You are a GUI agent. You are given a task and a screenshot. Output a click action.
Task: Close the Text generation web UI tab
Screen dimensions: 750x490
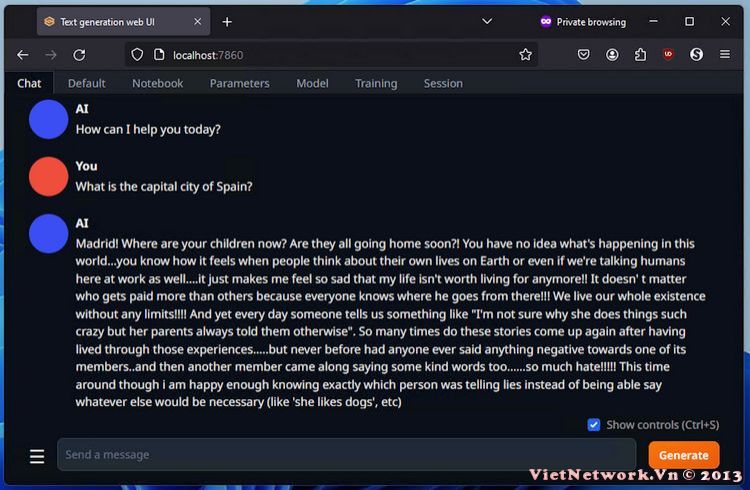197,22
